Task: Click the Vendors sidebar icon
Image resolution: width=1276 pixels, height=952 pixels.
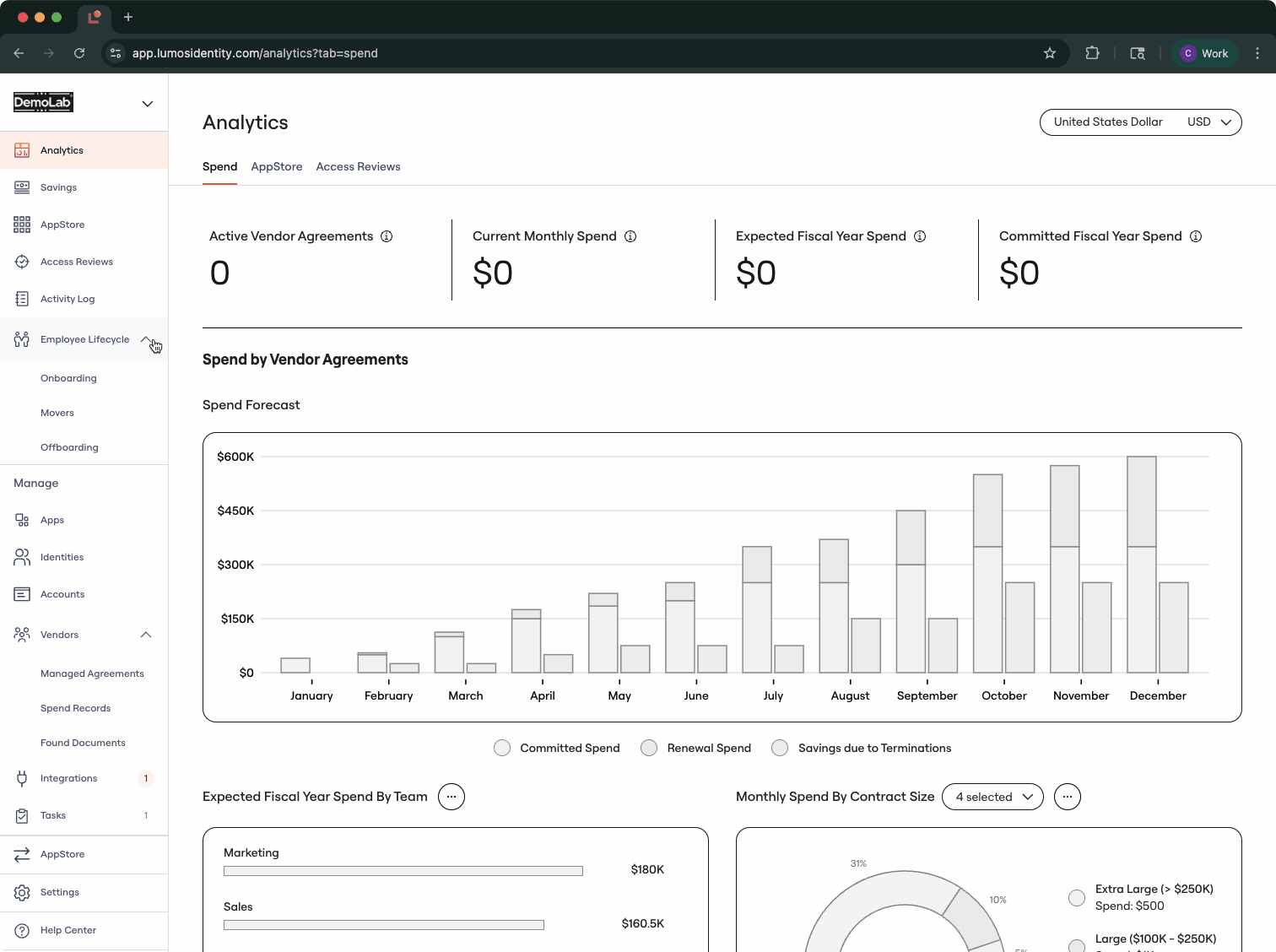Action: coord(22,635)
